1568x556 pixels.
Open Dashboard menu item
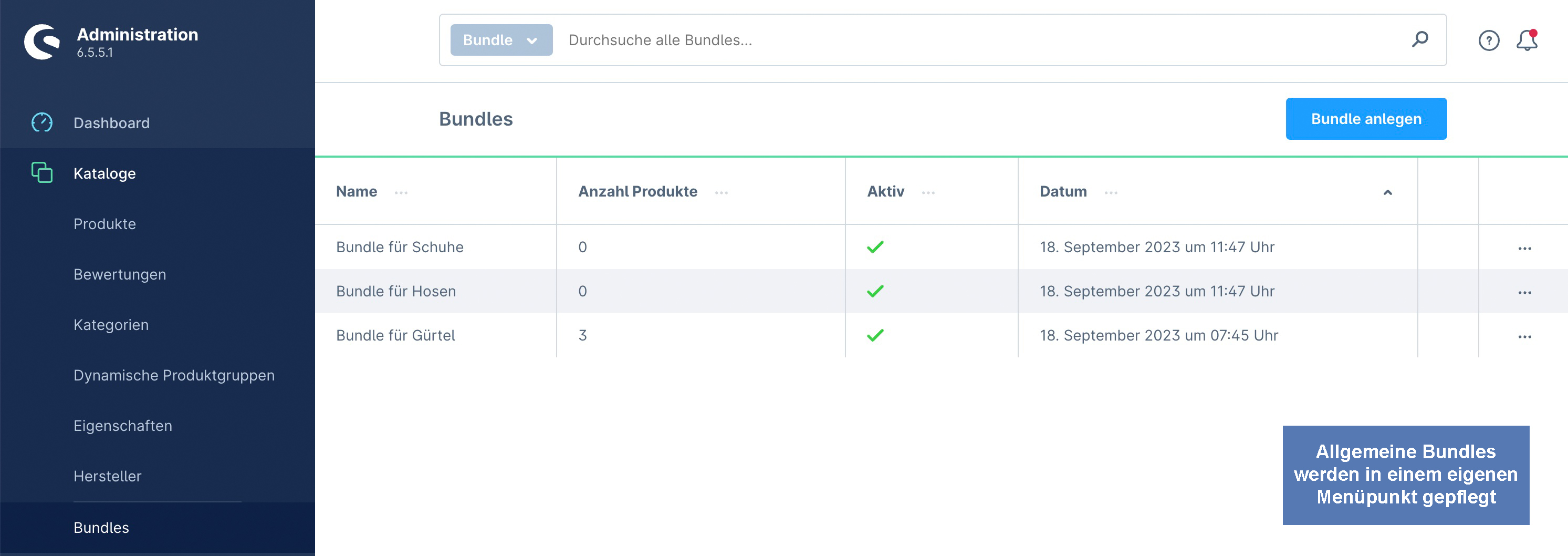[x=111, y=123]
